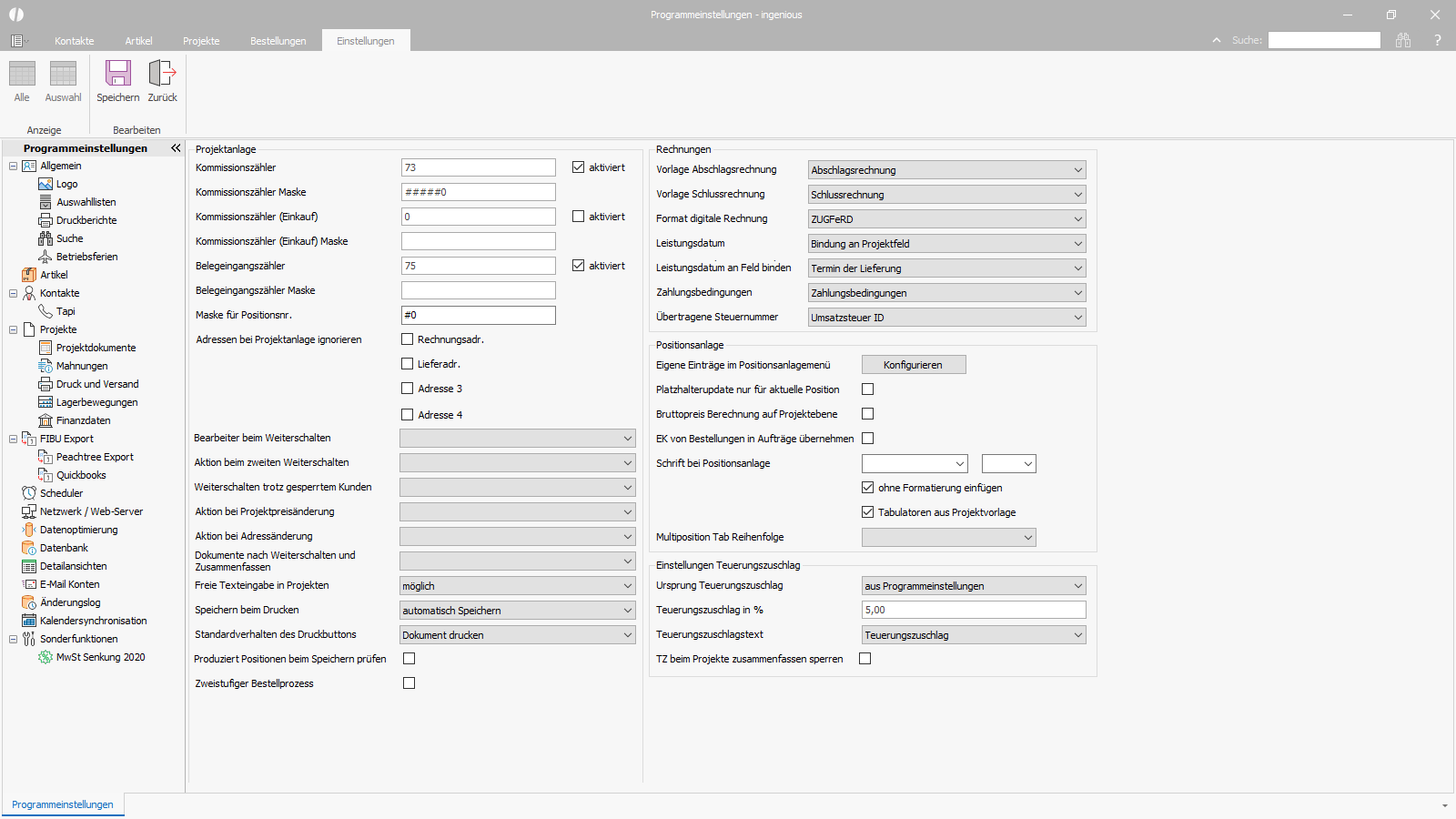1456x819 pixels.
Task: Open Datenoptimierung settings
Action: [x=78, y=530]
